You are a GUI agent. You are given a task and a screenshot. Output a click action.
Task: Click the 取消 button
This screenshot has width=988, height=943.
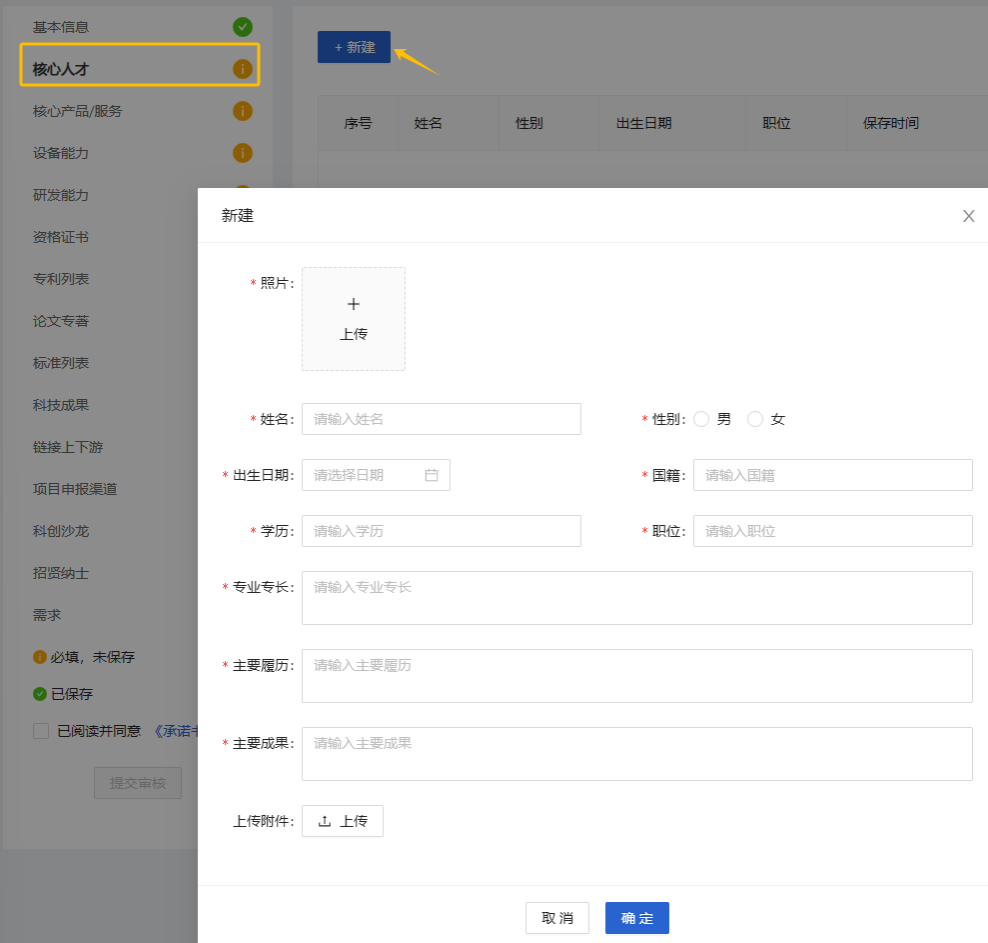click(557, 918)
